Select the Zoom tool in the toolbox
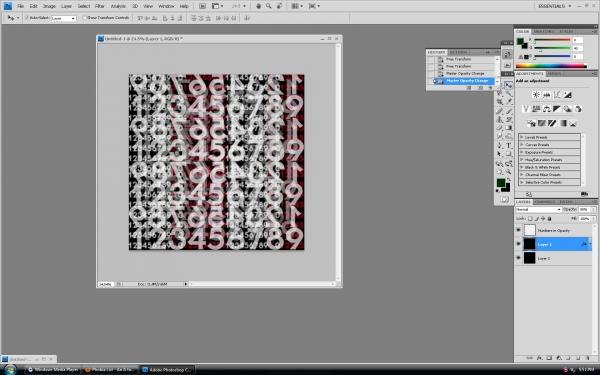This screenshot has width=600, height=375. click(508, 171)
